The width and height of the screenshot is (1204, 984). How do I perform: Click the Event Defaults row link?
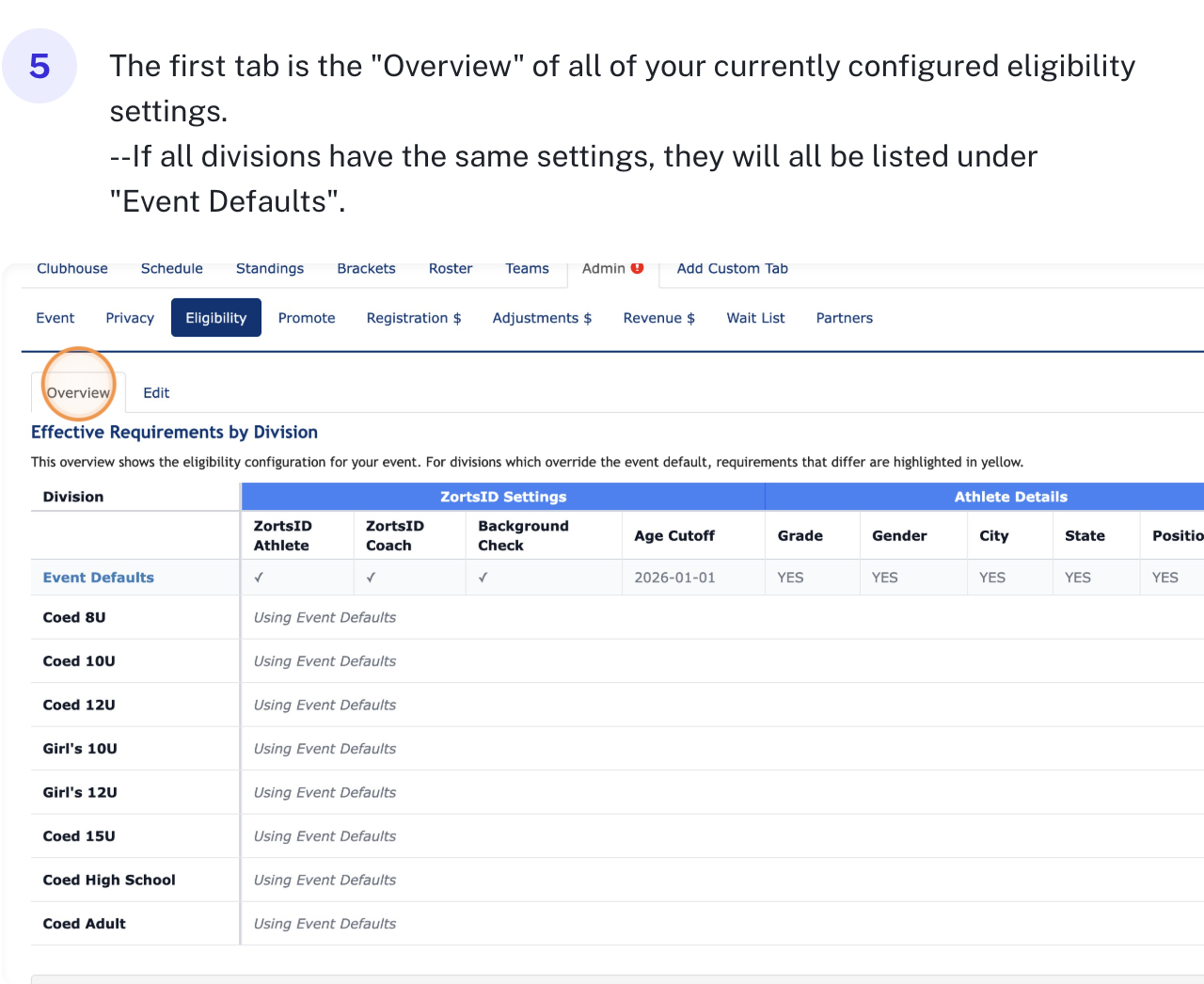99,578
